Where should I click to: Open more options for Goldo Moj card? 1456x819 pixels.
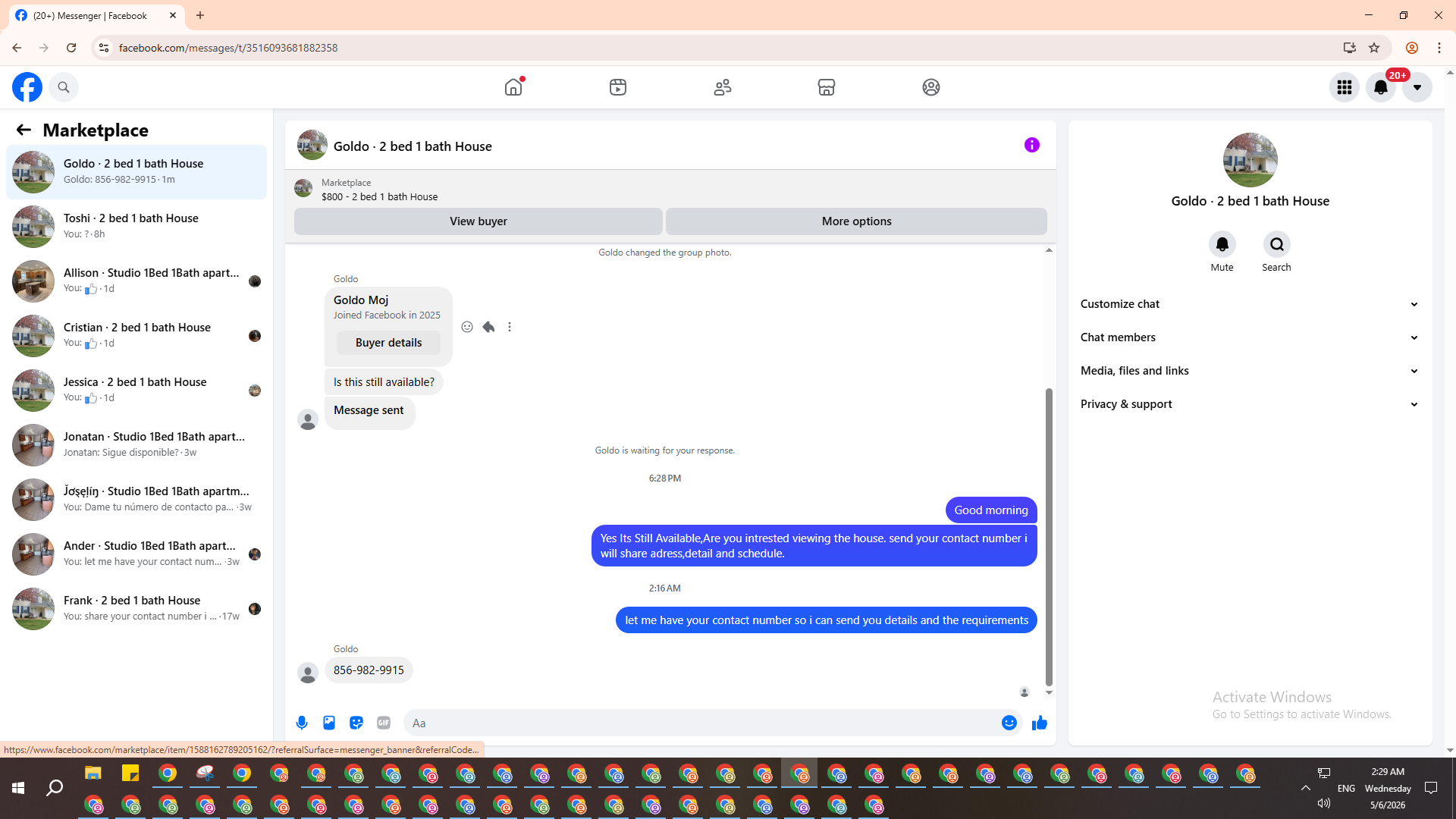click(x=510, y=327)
